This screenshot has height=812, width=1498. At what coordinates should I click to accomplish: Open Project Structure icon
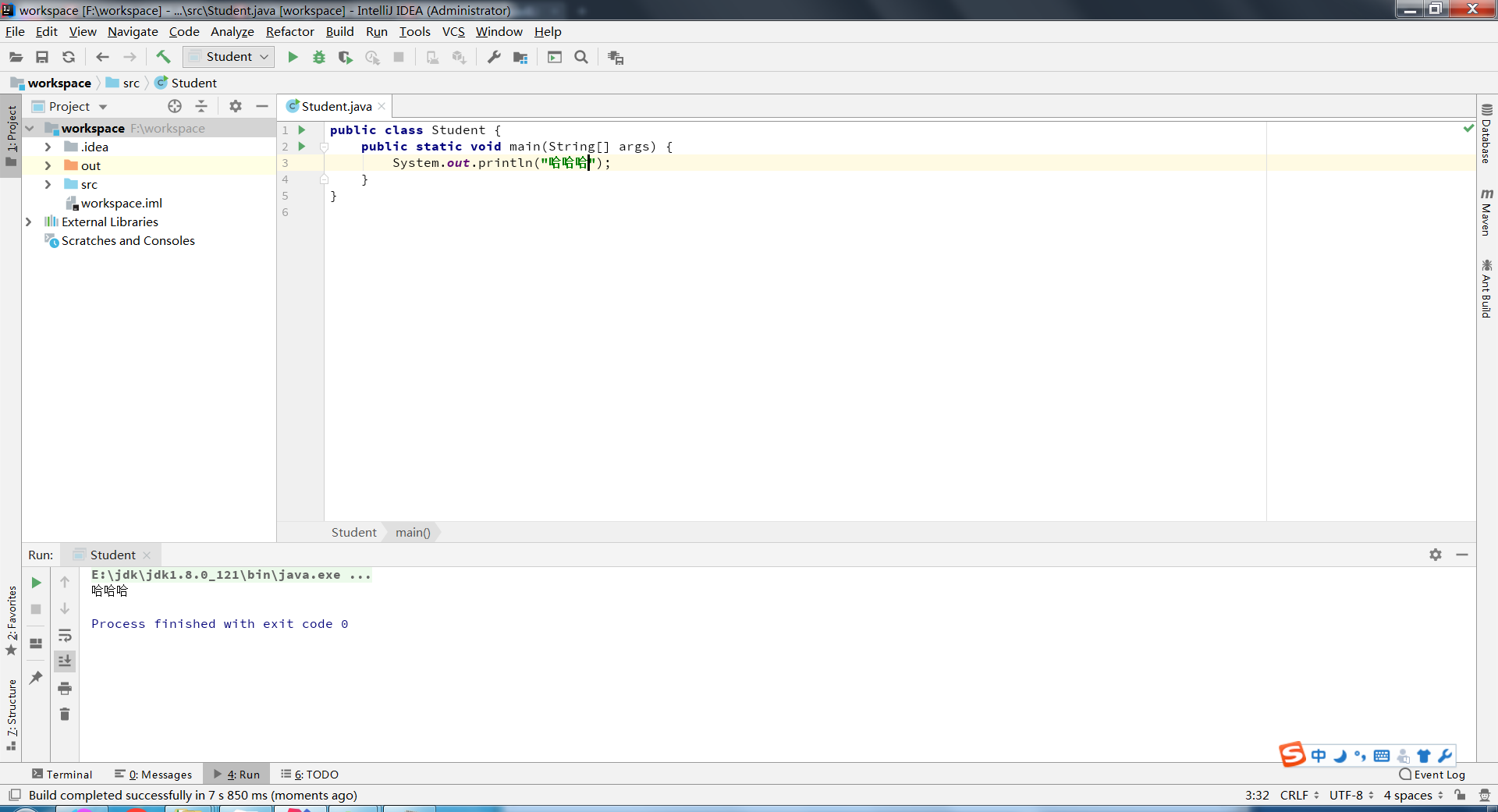coord(520,57)
